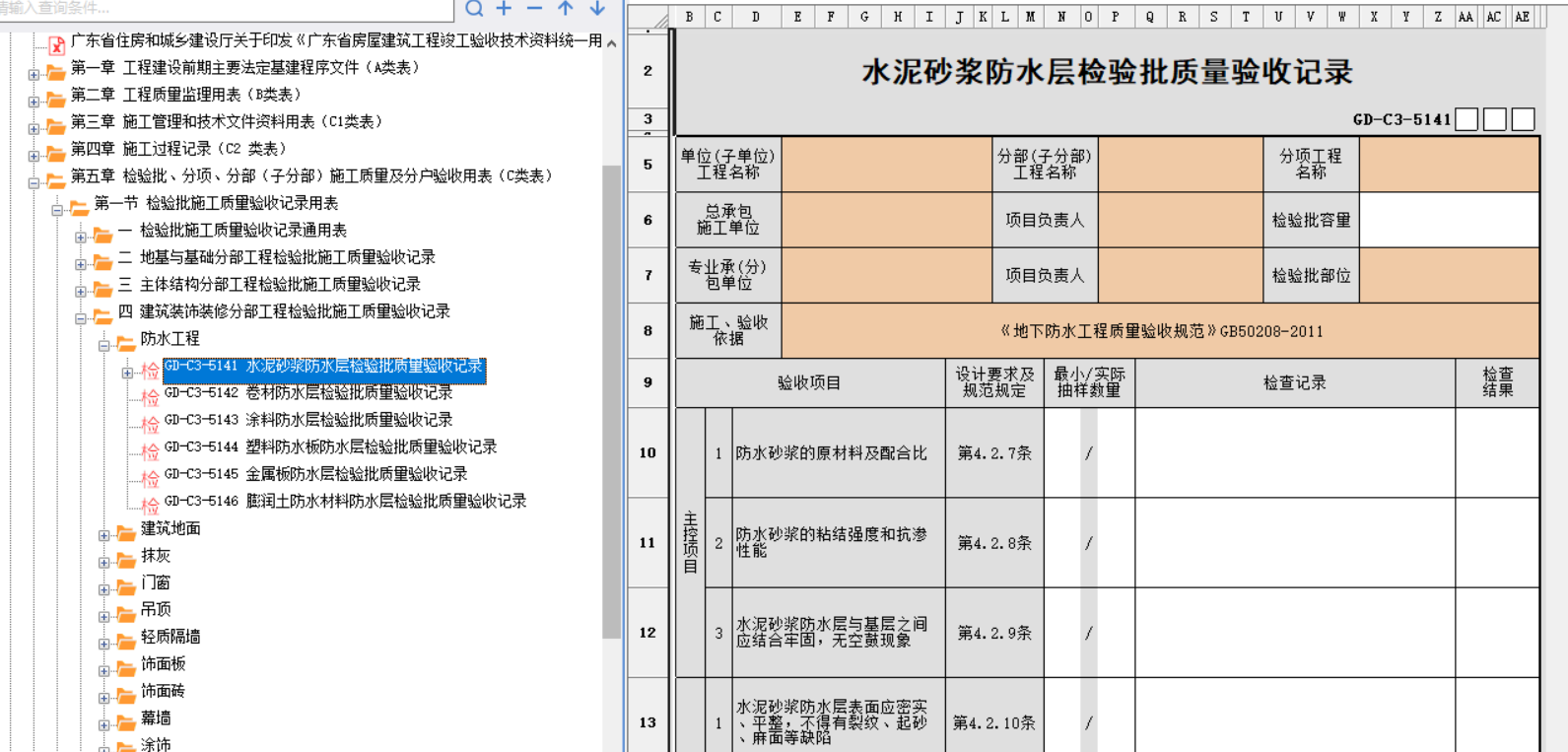This screenshot has height=752, width=1568.
Task: Check the last box after GD-C3-5141
Action: click(1524, 119)
